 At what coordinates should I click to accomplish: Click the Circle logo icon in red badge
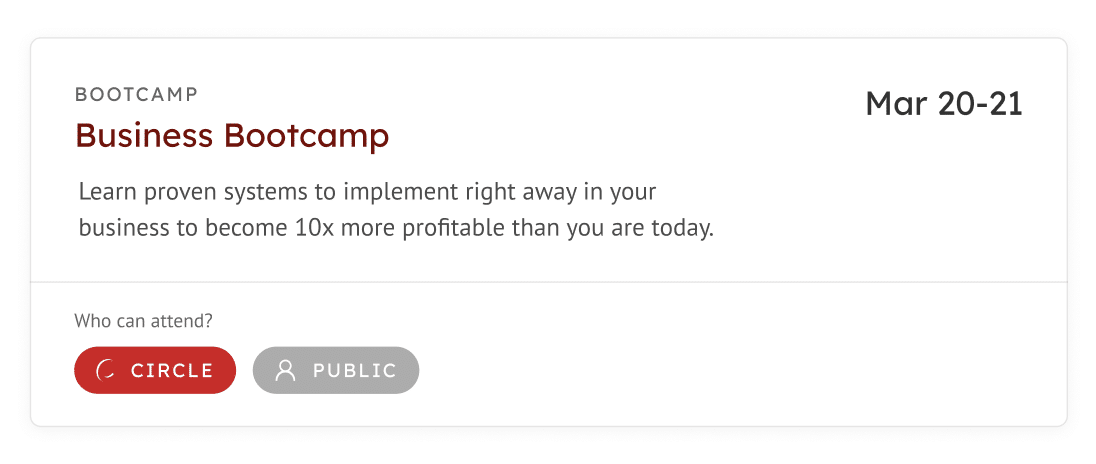106,370
